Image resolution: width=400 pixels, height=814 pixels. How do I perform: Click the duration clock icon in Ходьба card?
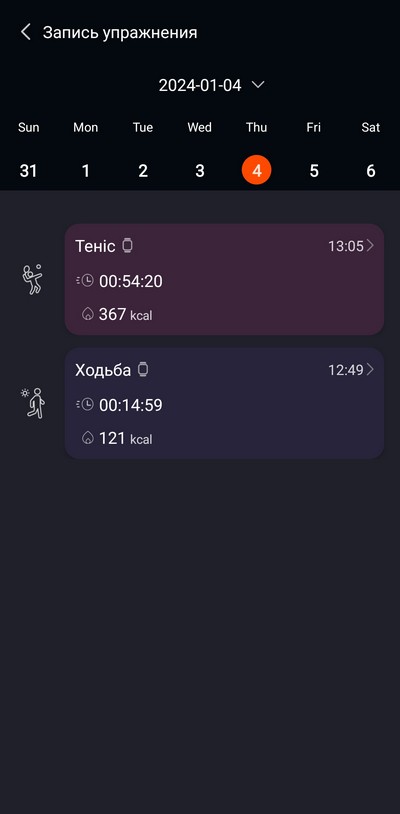(85, 404)
